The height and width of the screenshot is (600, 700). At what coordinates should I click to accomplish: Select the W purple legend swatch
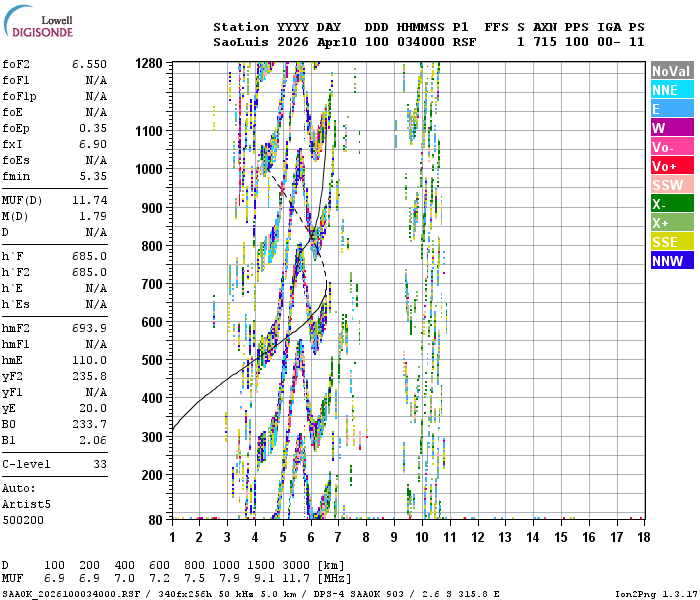[672, 128]
